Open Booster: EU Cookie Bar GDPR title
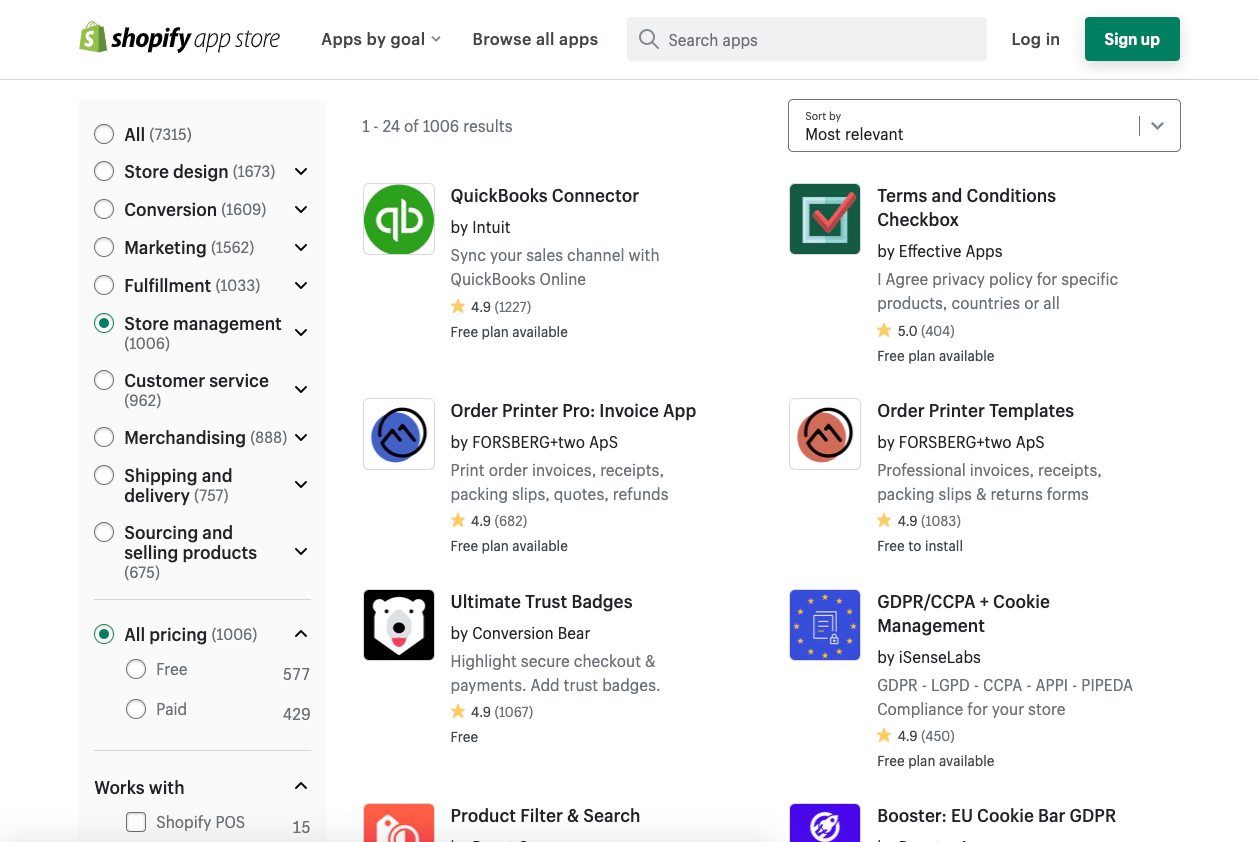The image size is (1259, 842). (997, 816)
